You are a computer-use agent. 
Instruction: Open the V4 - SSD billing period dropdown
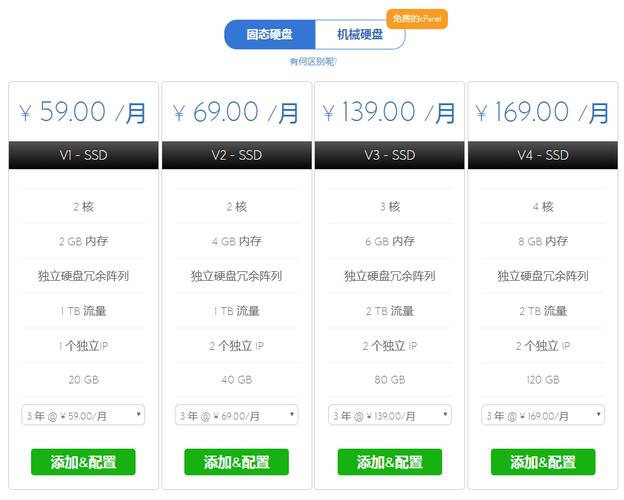tap(543, 415)
